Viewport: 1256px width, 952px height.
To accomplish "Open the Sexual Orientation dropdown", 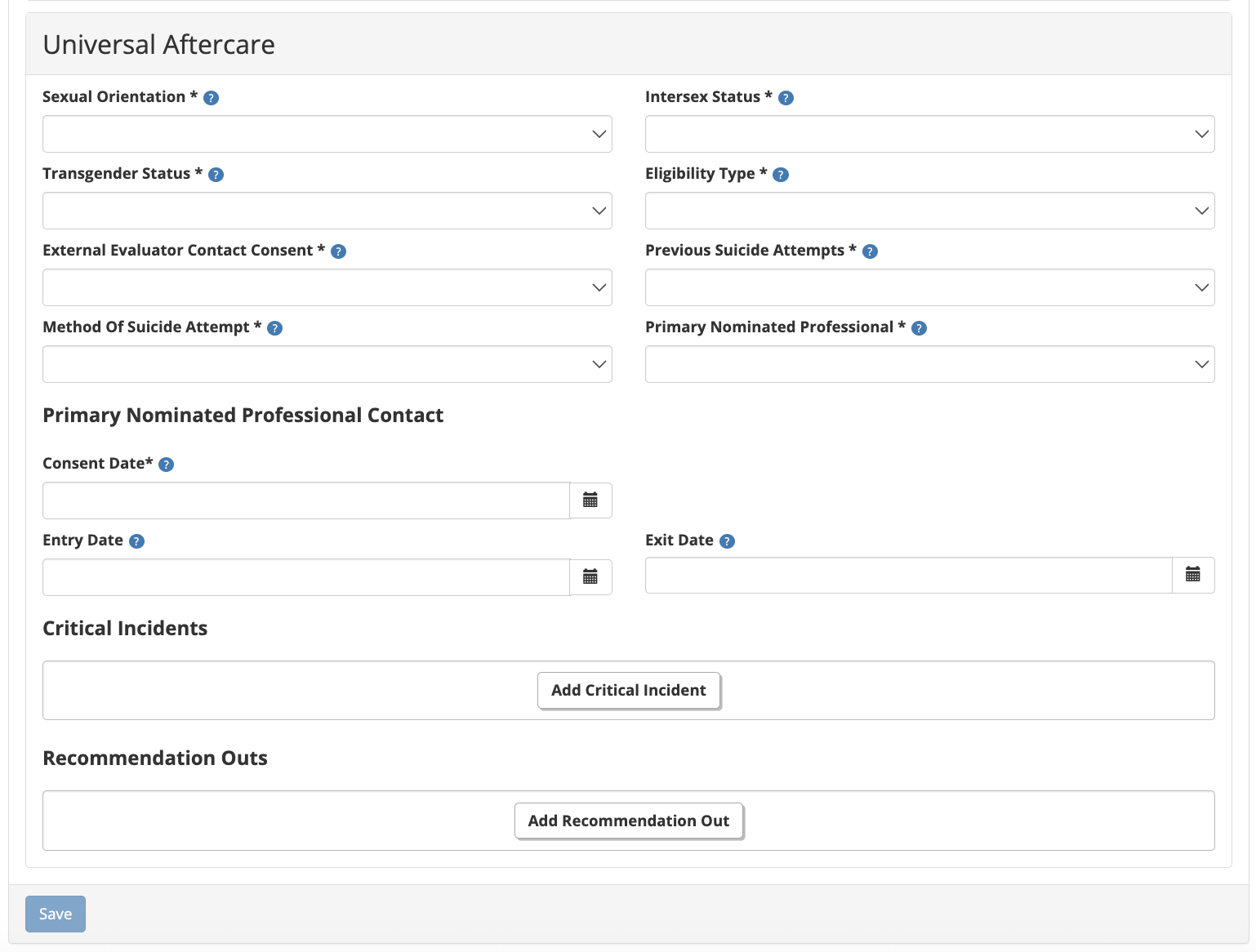I will pos(327,134).
